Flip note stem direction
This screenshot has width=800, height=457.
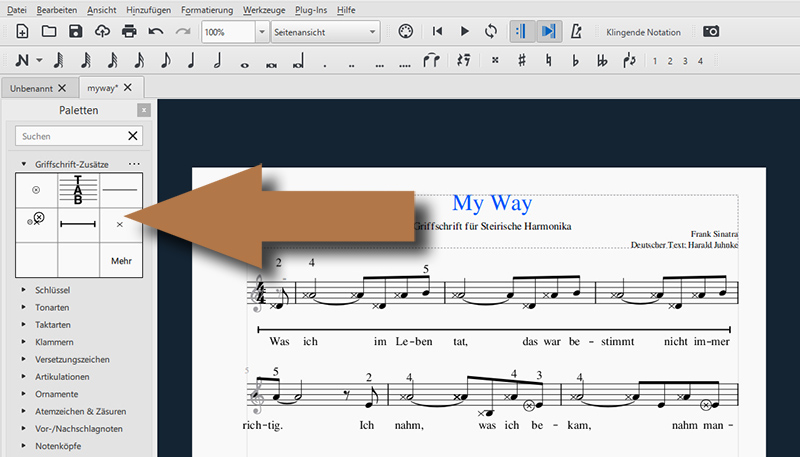[x=629, y=61]
